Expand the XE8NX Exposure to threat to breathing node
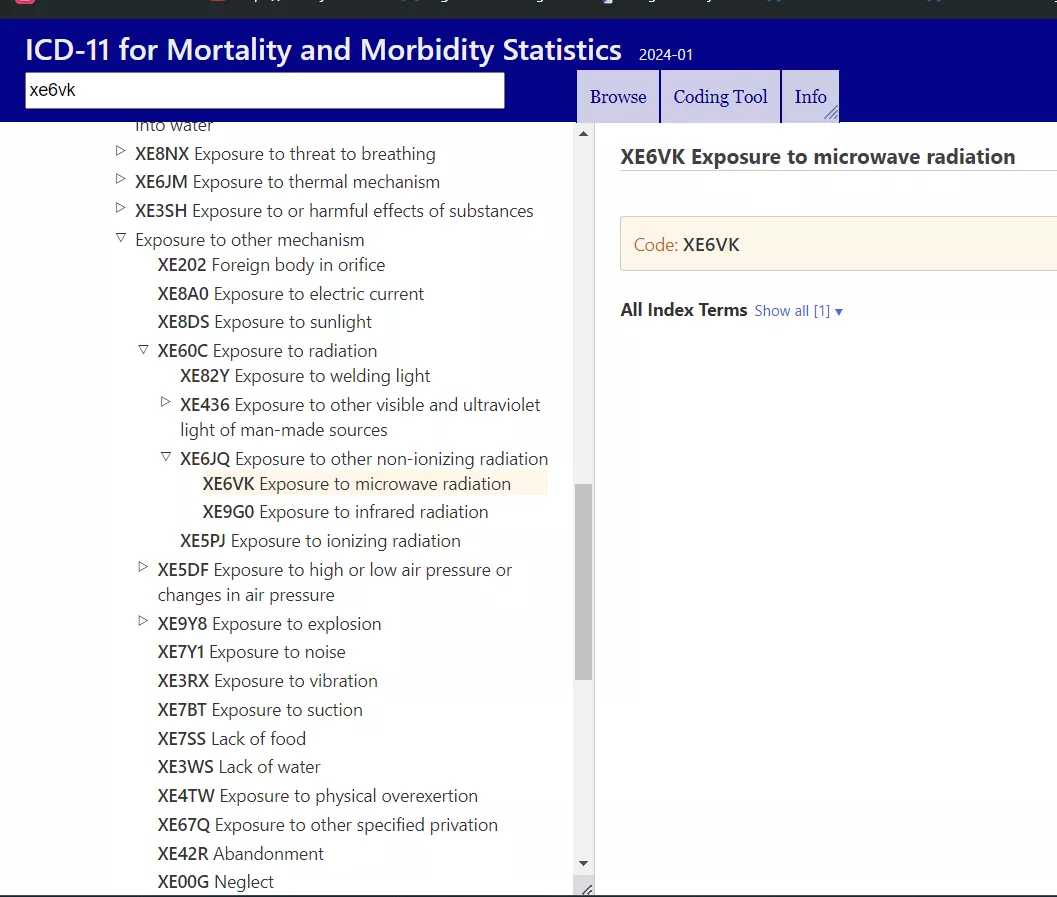 tap(121, 152)
